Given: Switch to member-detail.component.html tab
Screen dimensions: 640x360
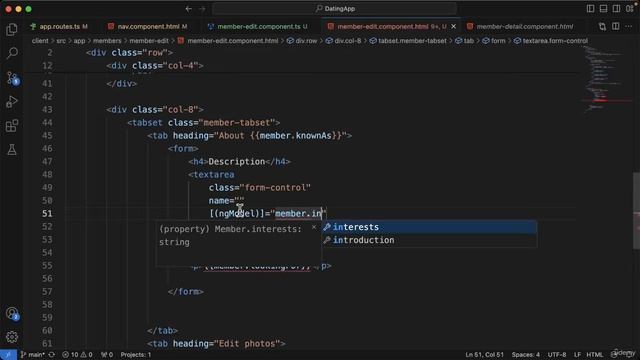Looking at the screenshot, I should 524,27.
